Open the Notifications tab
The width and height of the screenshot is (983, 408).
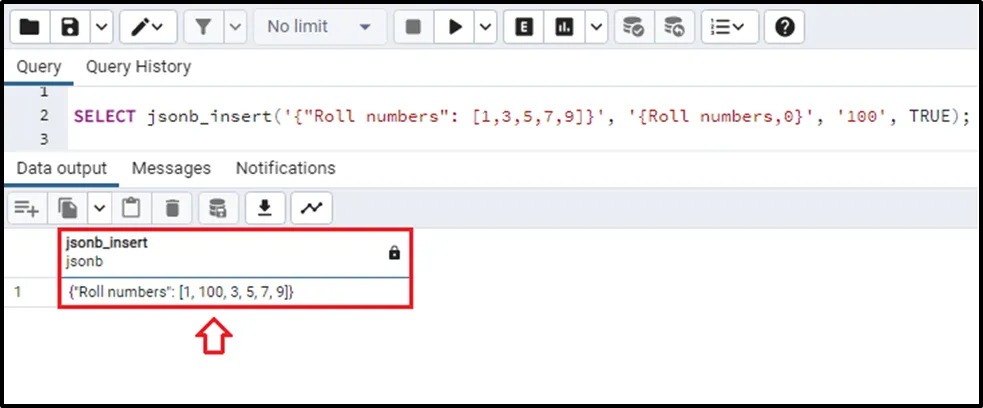point(285,168)
